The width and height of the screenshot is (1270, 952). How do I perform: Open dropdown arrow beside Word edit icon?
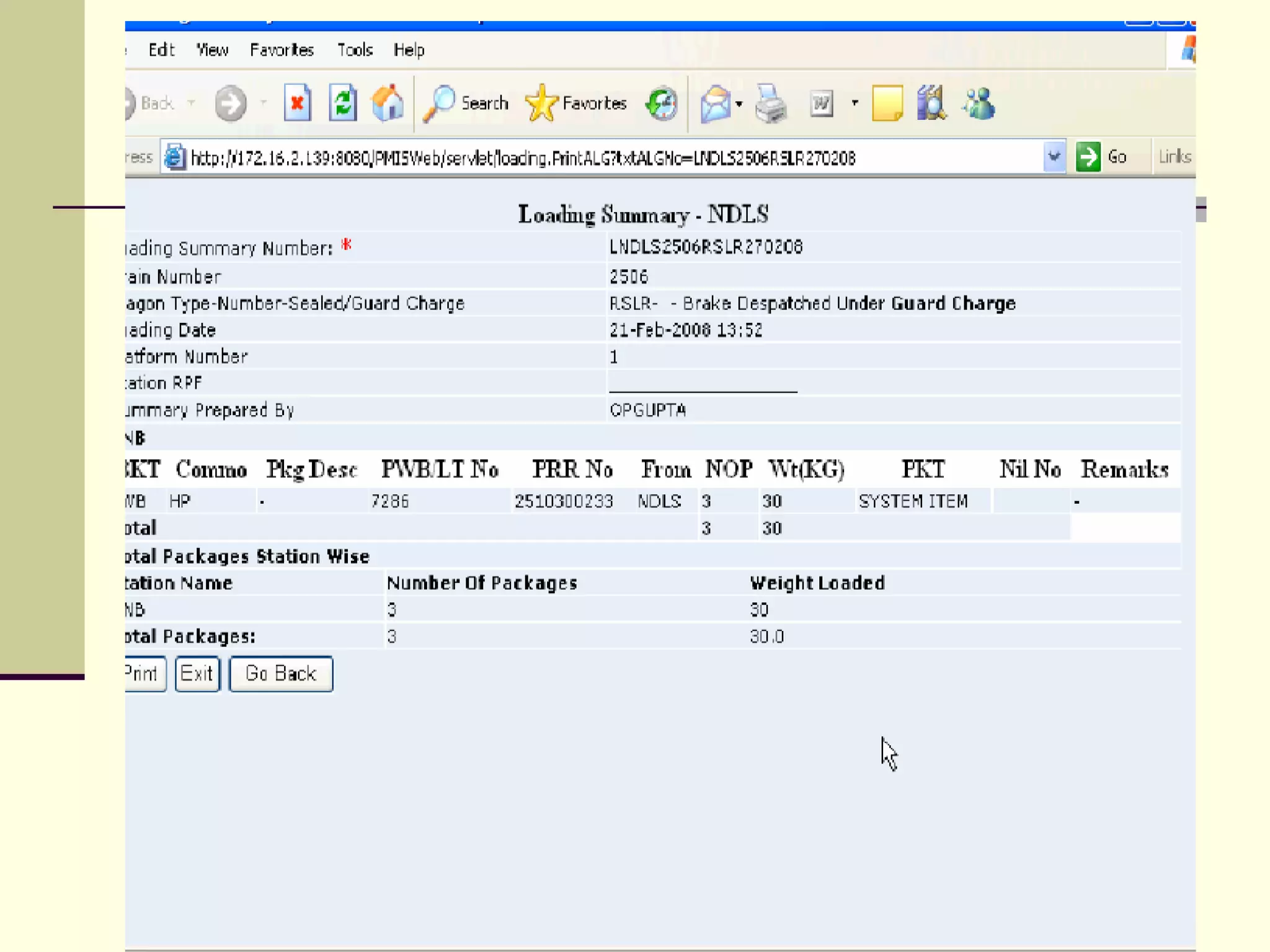click(855, 103)
